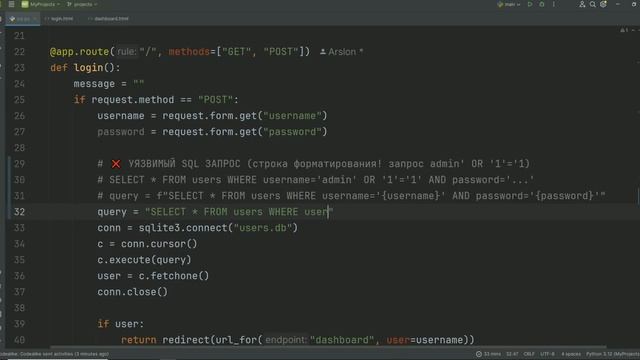The image size is (640, 360).
Task: Open the Code With Me user icon
Action: click(582, 4)
